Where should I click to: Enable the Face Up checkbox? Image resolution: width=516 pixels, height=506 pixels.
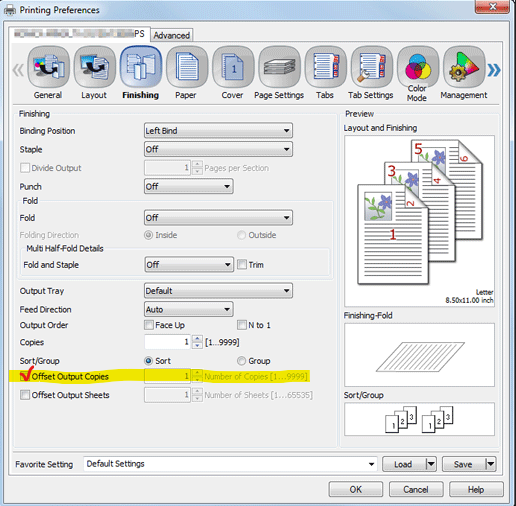(x=149, y=325)
